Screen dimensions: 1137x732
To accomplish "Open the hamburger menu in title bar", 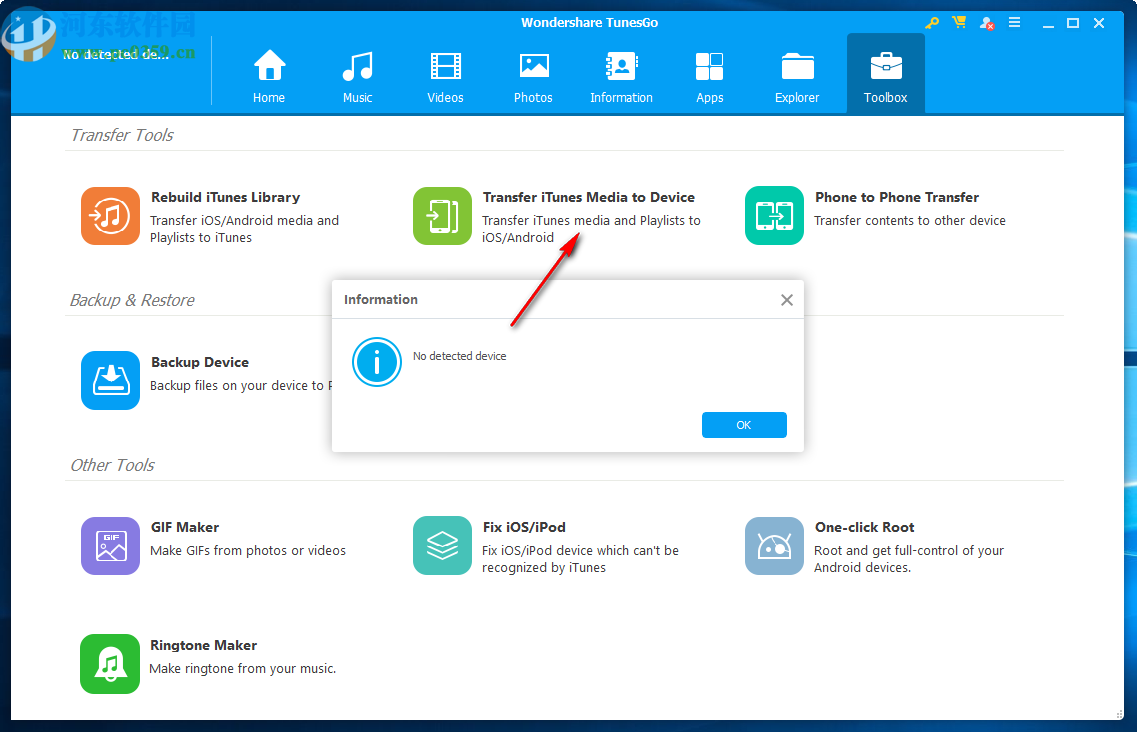I will pyautogui.click(x=1014, y=22).
